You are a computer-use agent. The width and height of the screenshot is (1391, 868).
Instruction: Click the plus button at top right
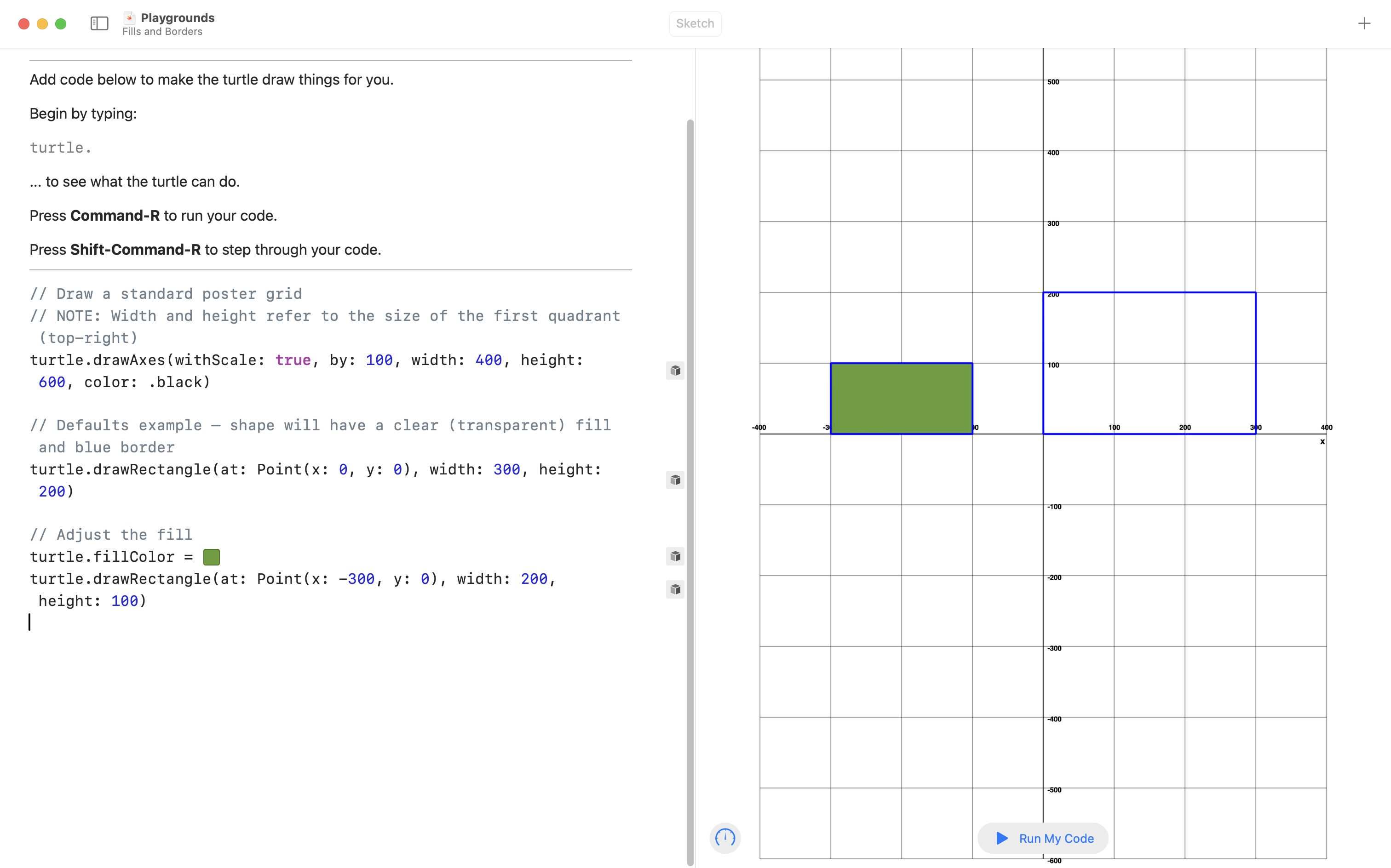1364,23
